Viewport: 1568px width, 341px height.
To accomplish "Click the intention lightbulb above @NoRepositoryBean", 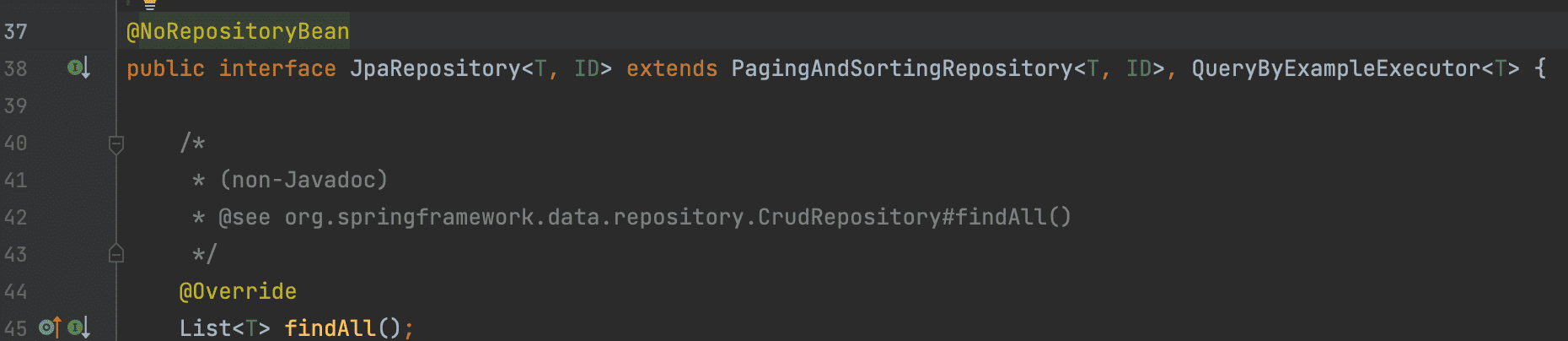I will pos(150,3).
